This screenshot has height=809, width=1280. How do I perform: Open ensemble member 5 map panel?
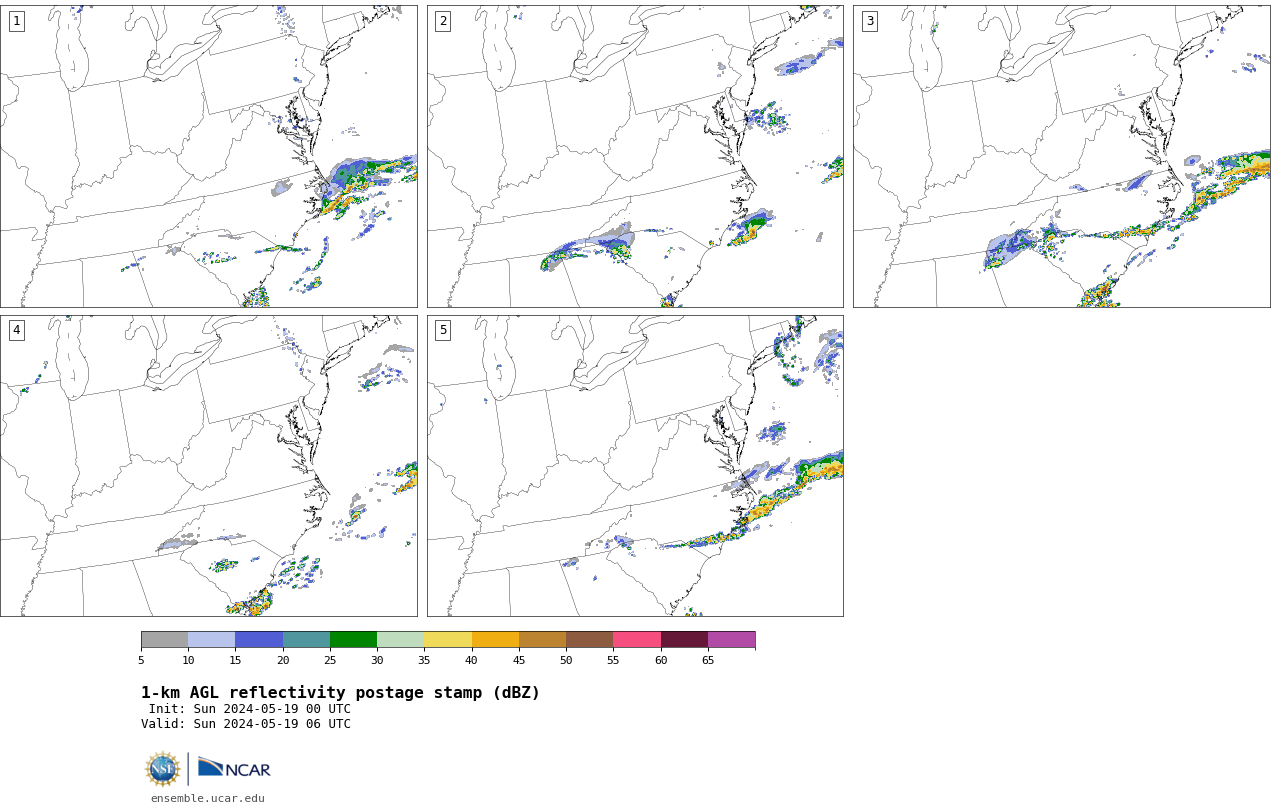pos(635,466)
